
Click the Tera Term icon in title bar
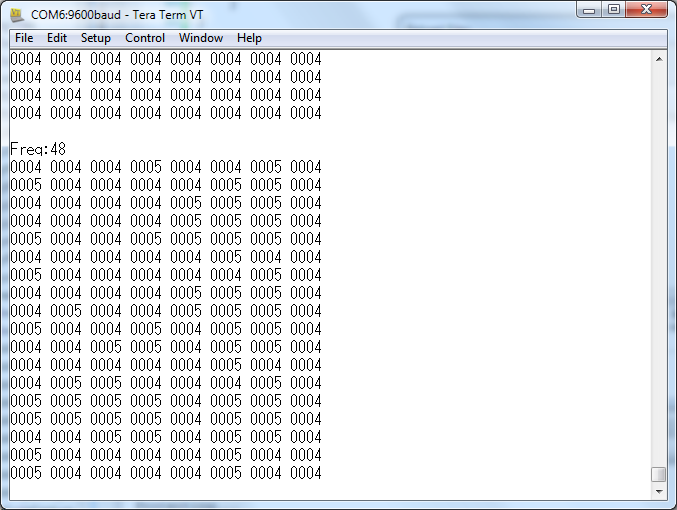click(17, 13)
